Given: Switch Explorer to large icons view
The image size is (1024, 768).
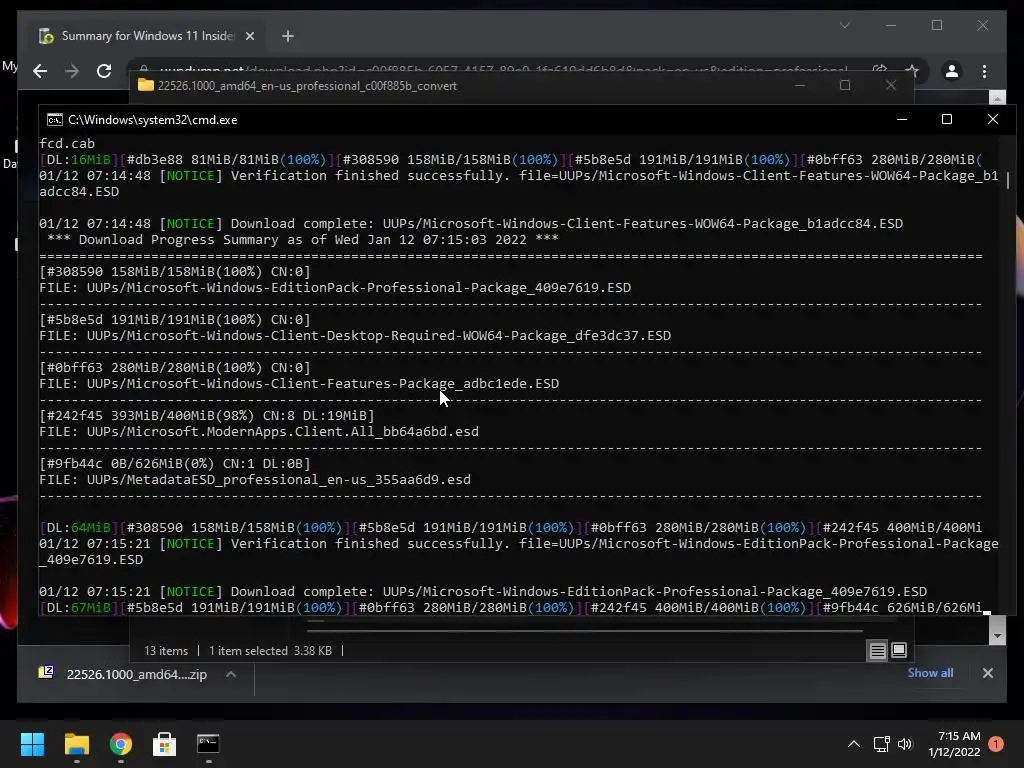Looking at the screenshot, I should pyautogui.click(x=899, y=650).
